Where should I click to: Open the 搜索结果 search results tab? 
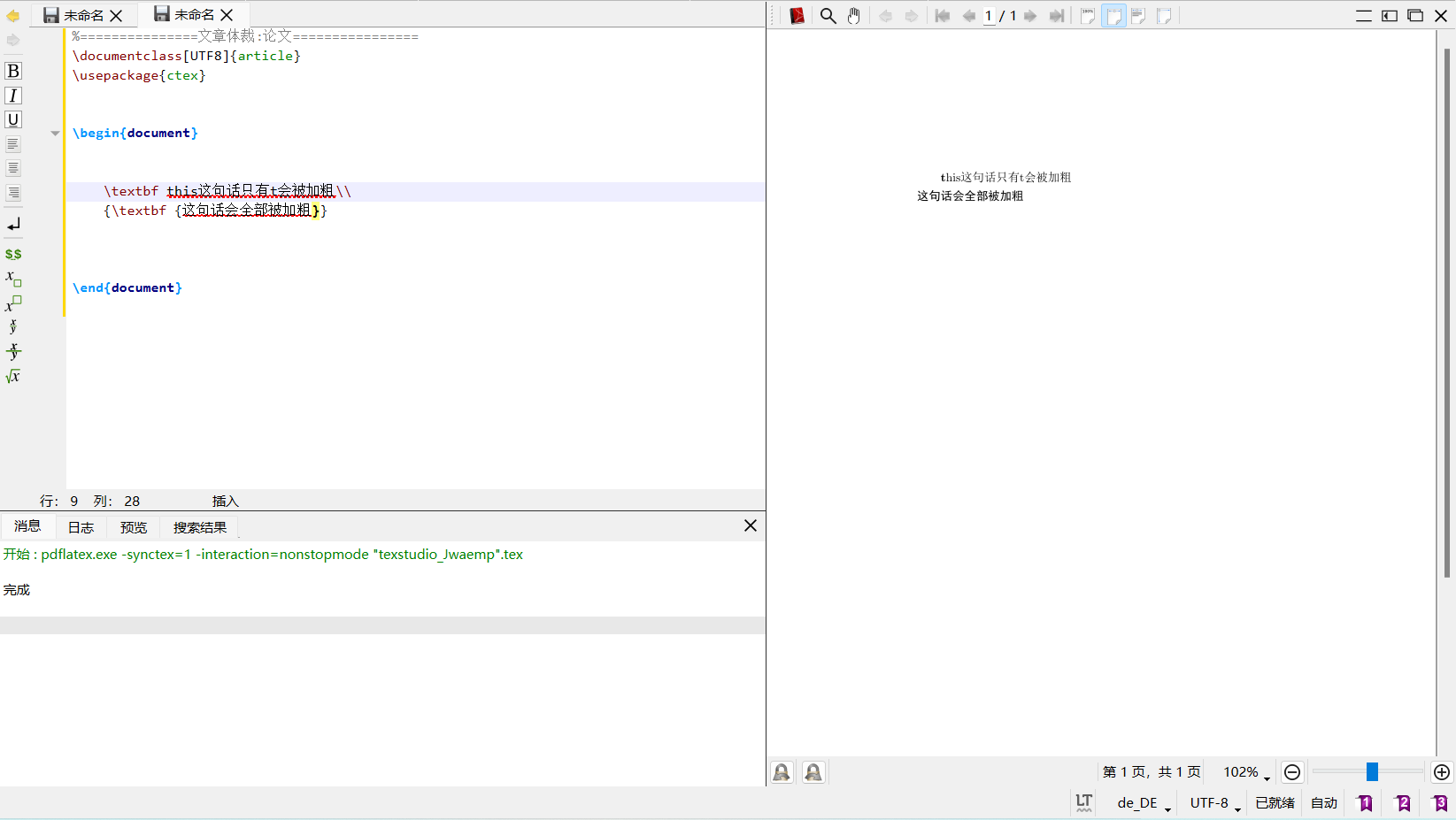click(x=200, y=528)
